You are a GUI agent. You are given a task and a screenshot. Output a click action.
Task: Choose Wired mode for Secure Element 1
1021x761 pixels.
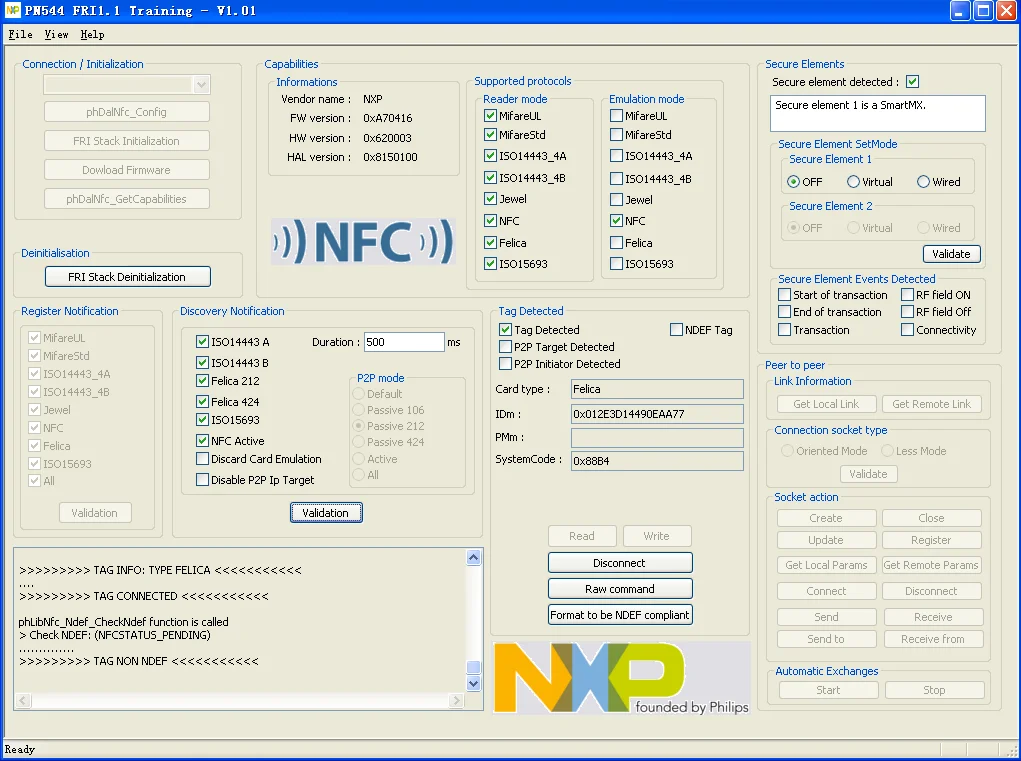pyautogui.click(x=923, y=182)
